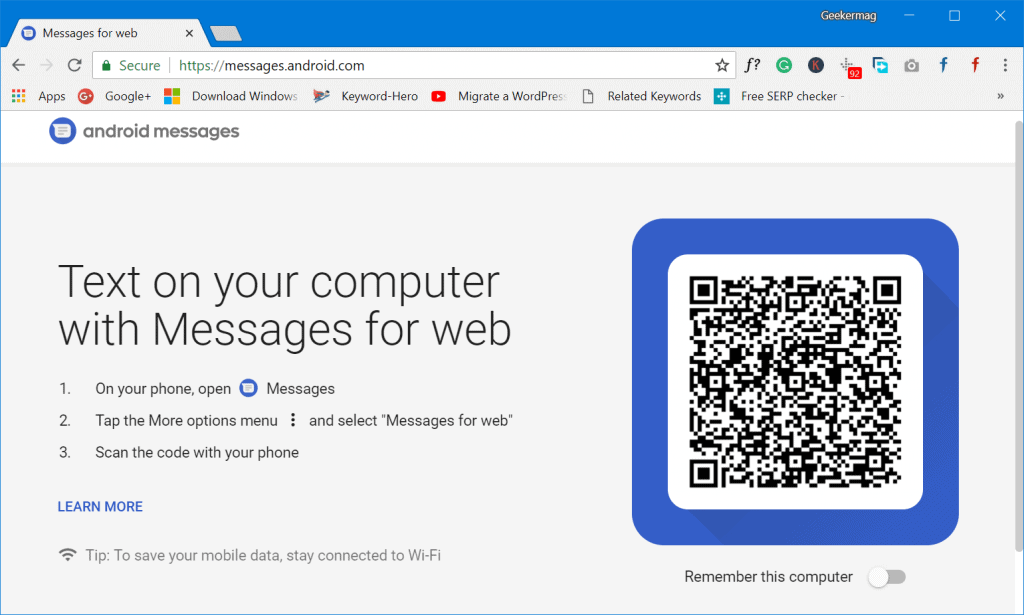Click the Free SERP checker icon

coord(722,96)
